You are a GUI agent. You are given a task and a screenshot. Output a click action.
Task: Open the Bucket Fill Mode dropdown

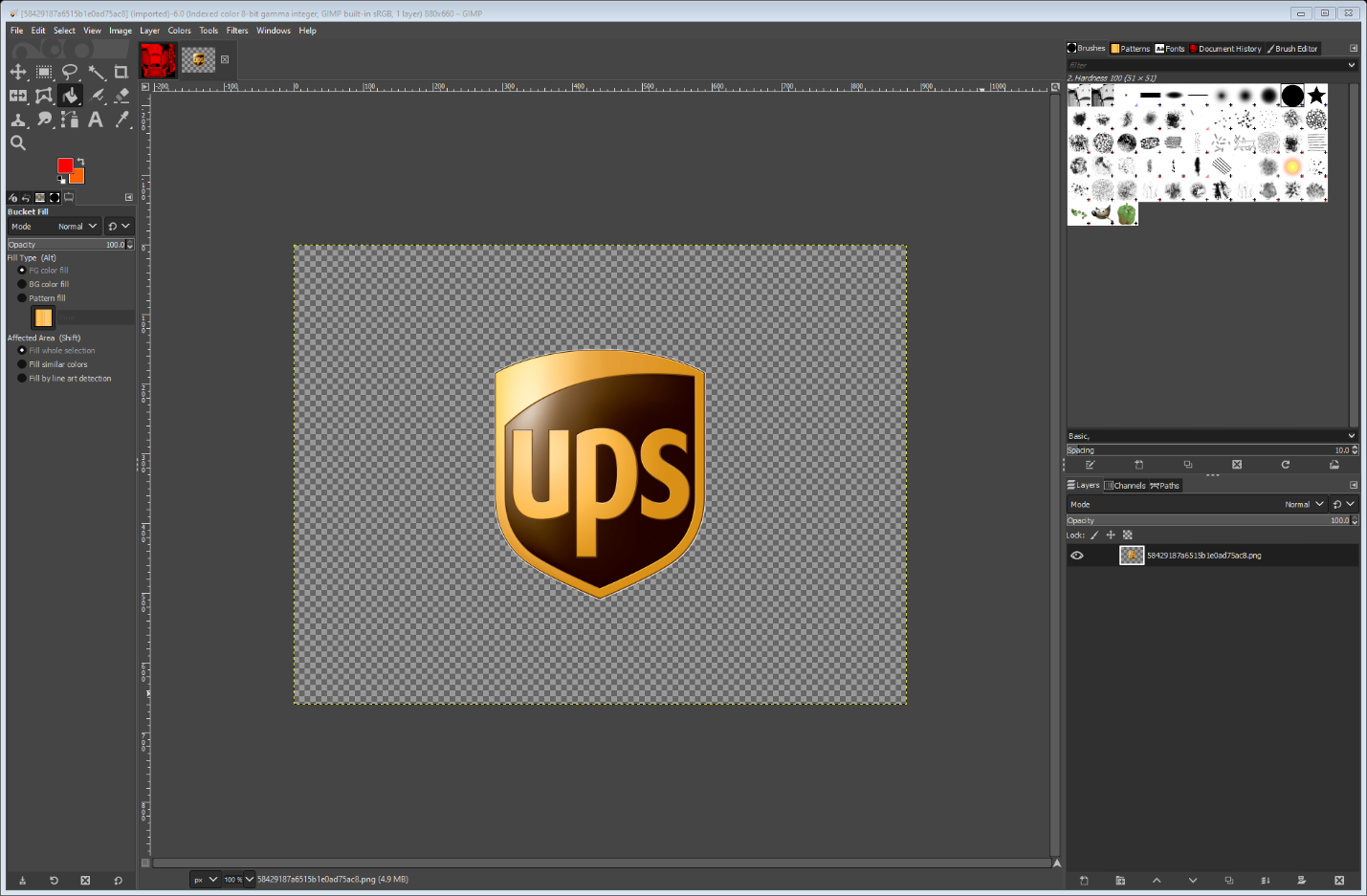pos(55,227)
